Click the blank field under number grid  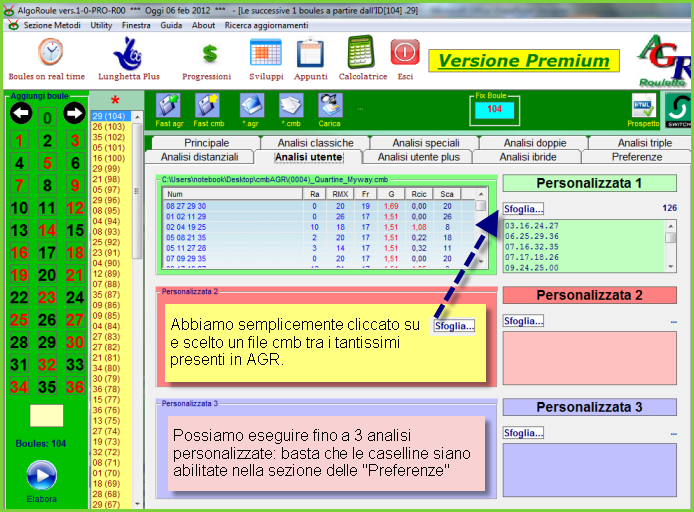(x=46, y=416)
